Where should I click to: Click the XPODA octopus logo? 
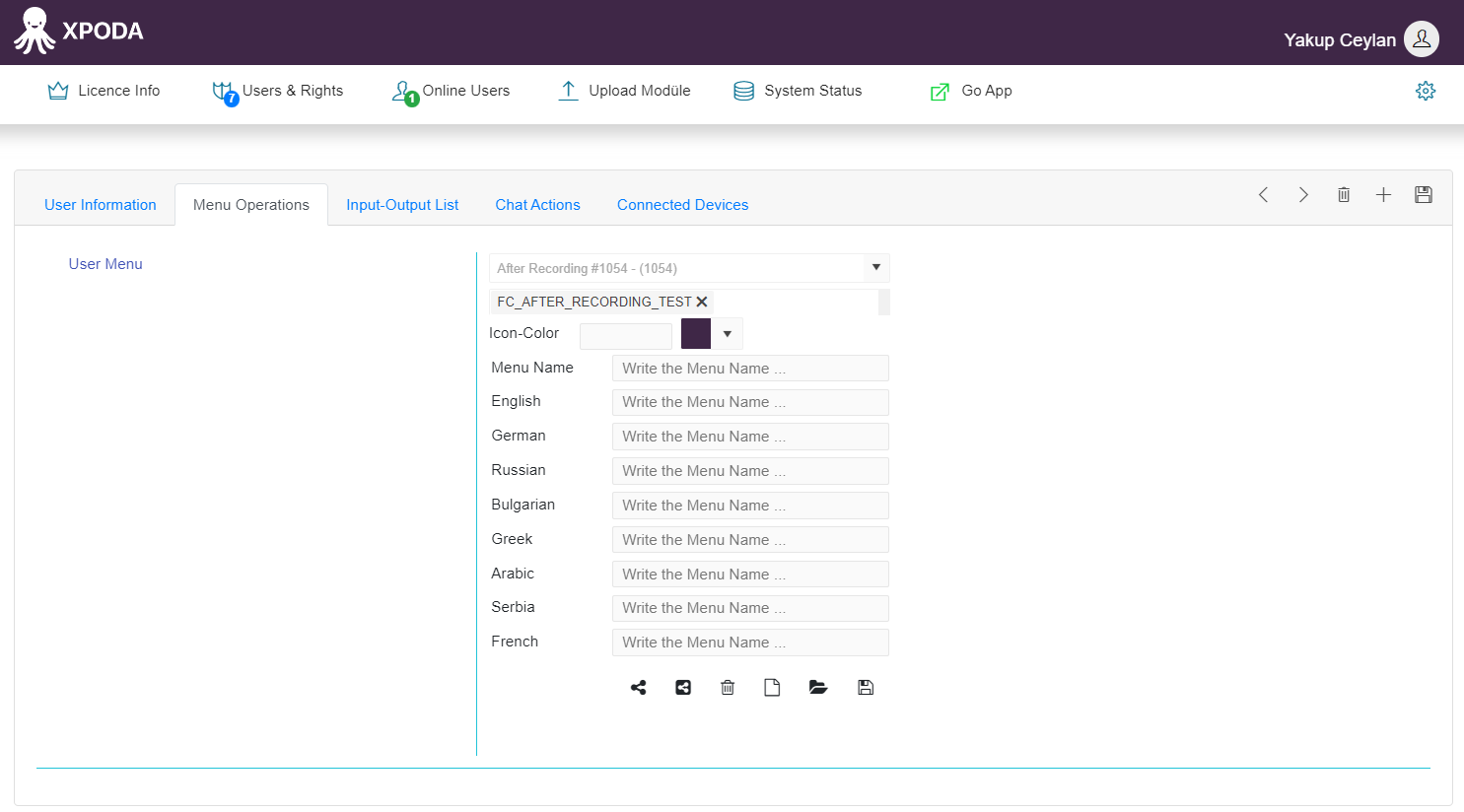coord(35,31)
